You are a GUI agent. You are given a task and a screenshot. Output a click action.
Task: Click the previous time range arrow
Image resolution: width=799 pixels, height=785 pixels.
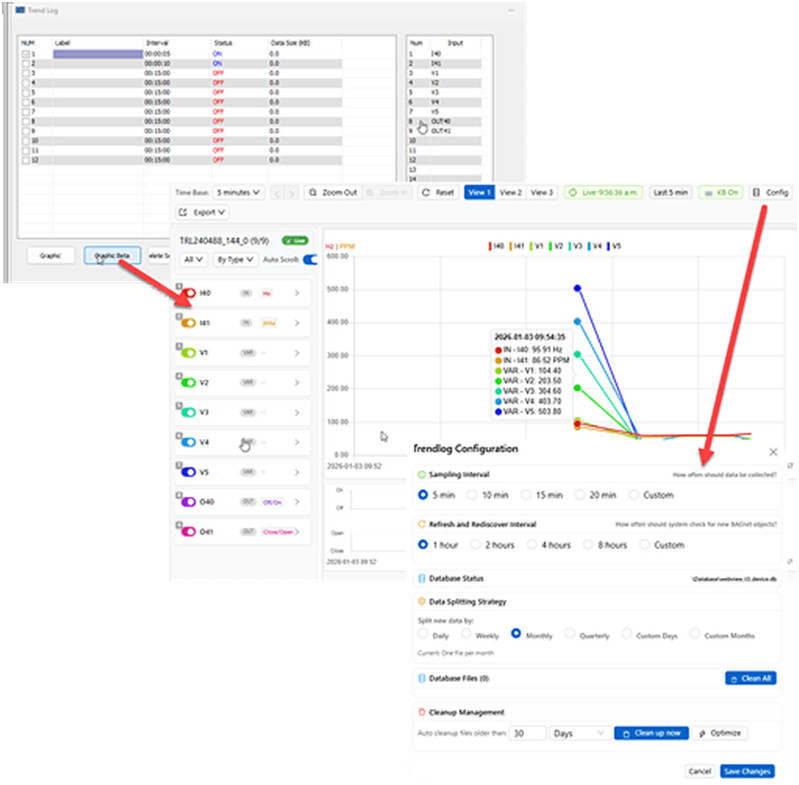click(279, 192)
